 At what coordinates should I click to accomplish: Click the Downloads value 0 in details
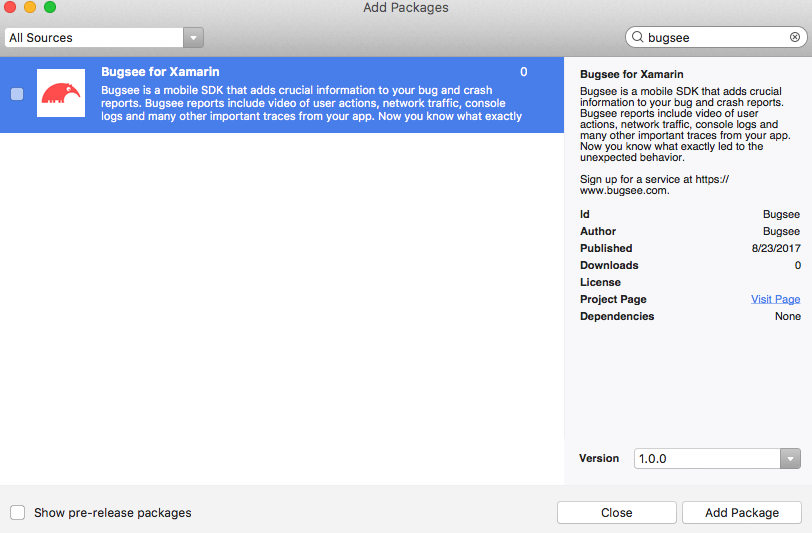(x=798, y=265)
